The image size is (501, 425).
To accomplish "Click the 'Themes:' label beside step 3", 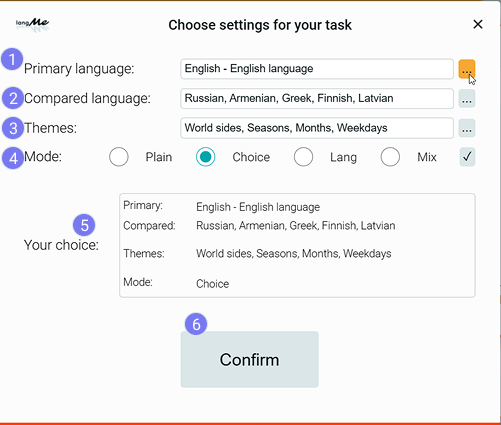I will tap(50, 128).
